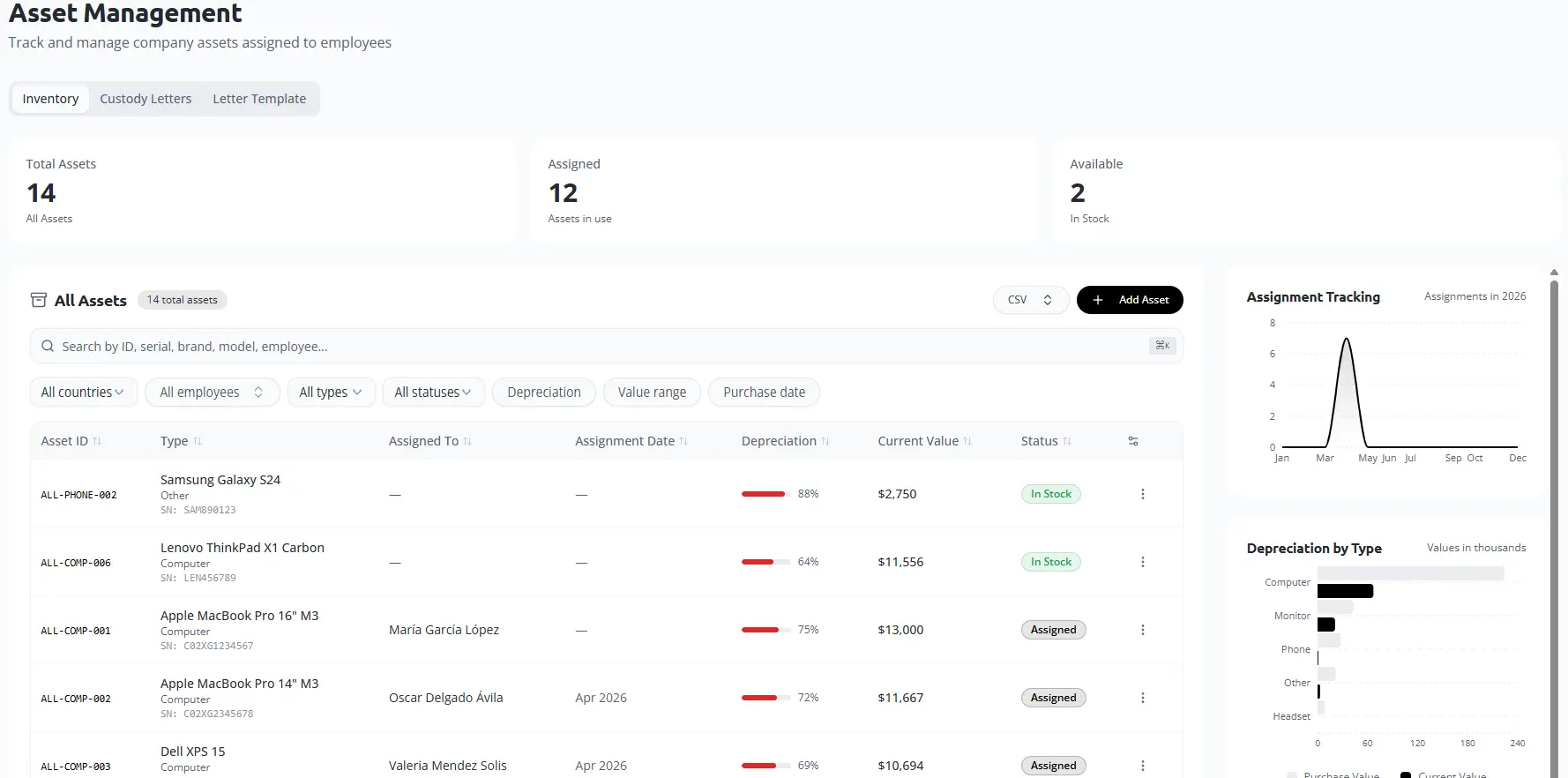The image size is (1568, 778).
Task: Click asset ID ALL-COMP-006
Action: pos(76,563)
